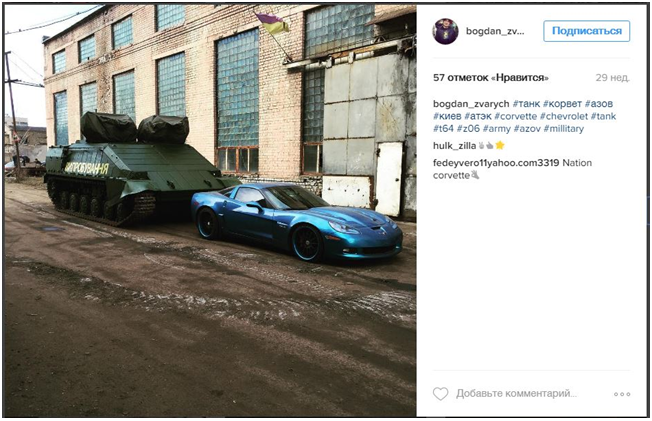Open the #z06 hashtag
Image resolution: width=652 pixels, height=421 pixels.
468,129
